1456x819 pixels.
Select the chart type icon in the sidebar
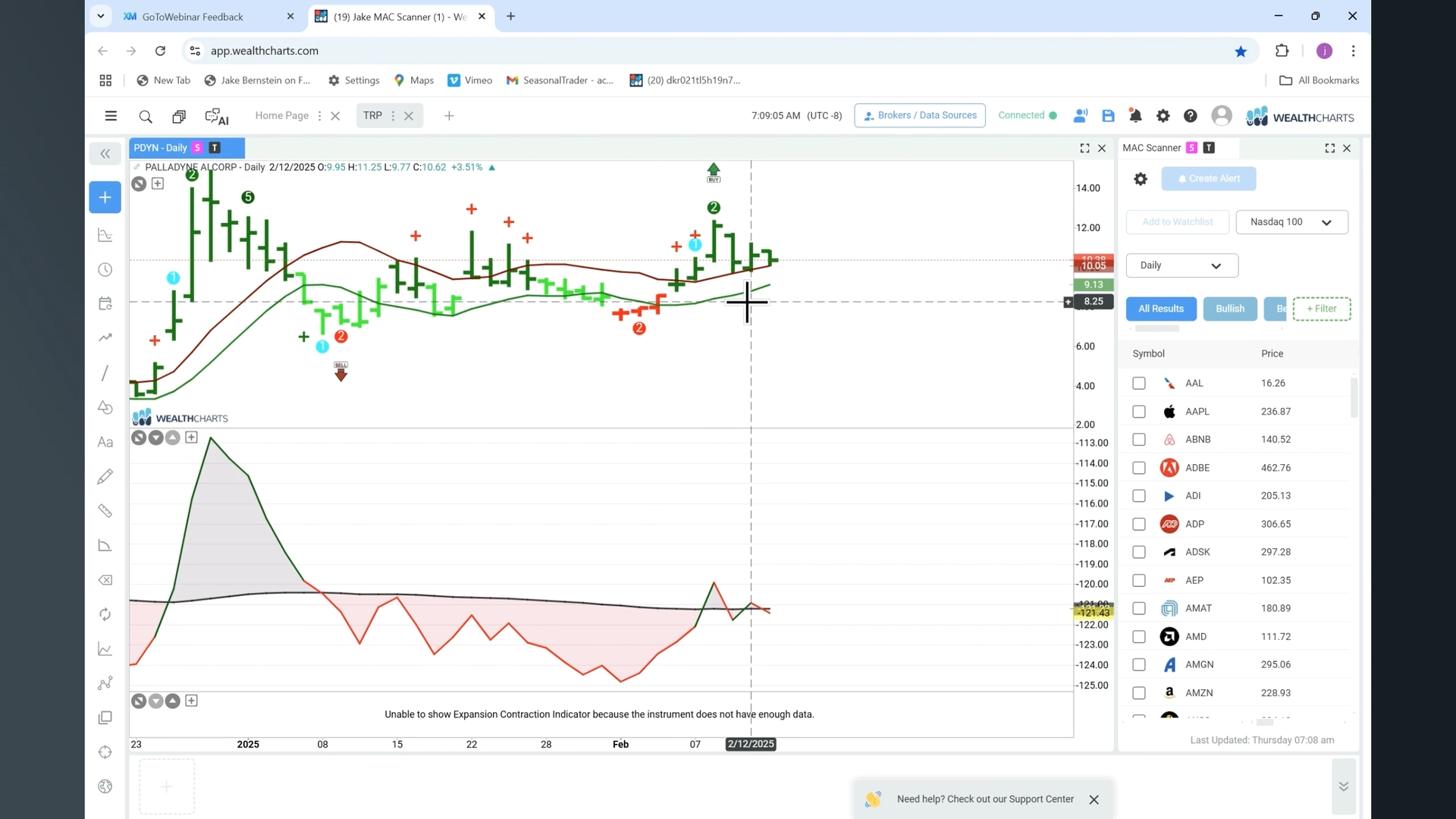(105, 235)
